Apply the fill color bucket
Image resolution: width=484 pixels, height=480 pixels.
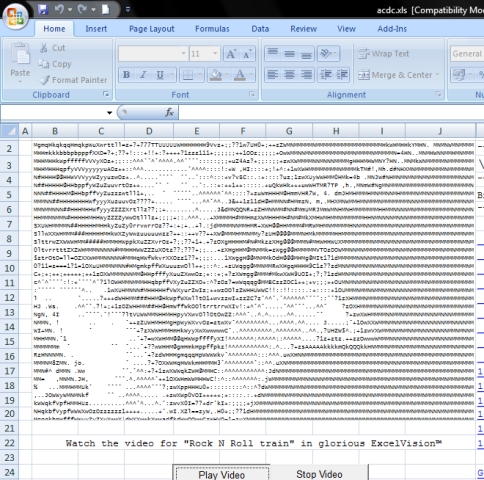(216, 75)
